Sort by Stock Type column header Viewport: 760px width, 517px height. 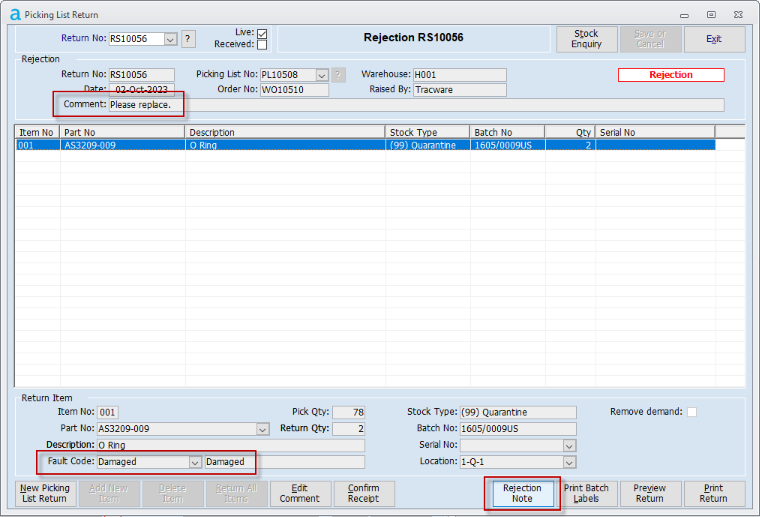[427, 132]
